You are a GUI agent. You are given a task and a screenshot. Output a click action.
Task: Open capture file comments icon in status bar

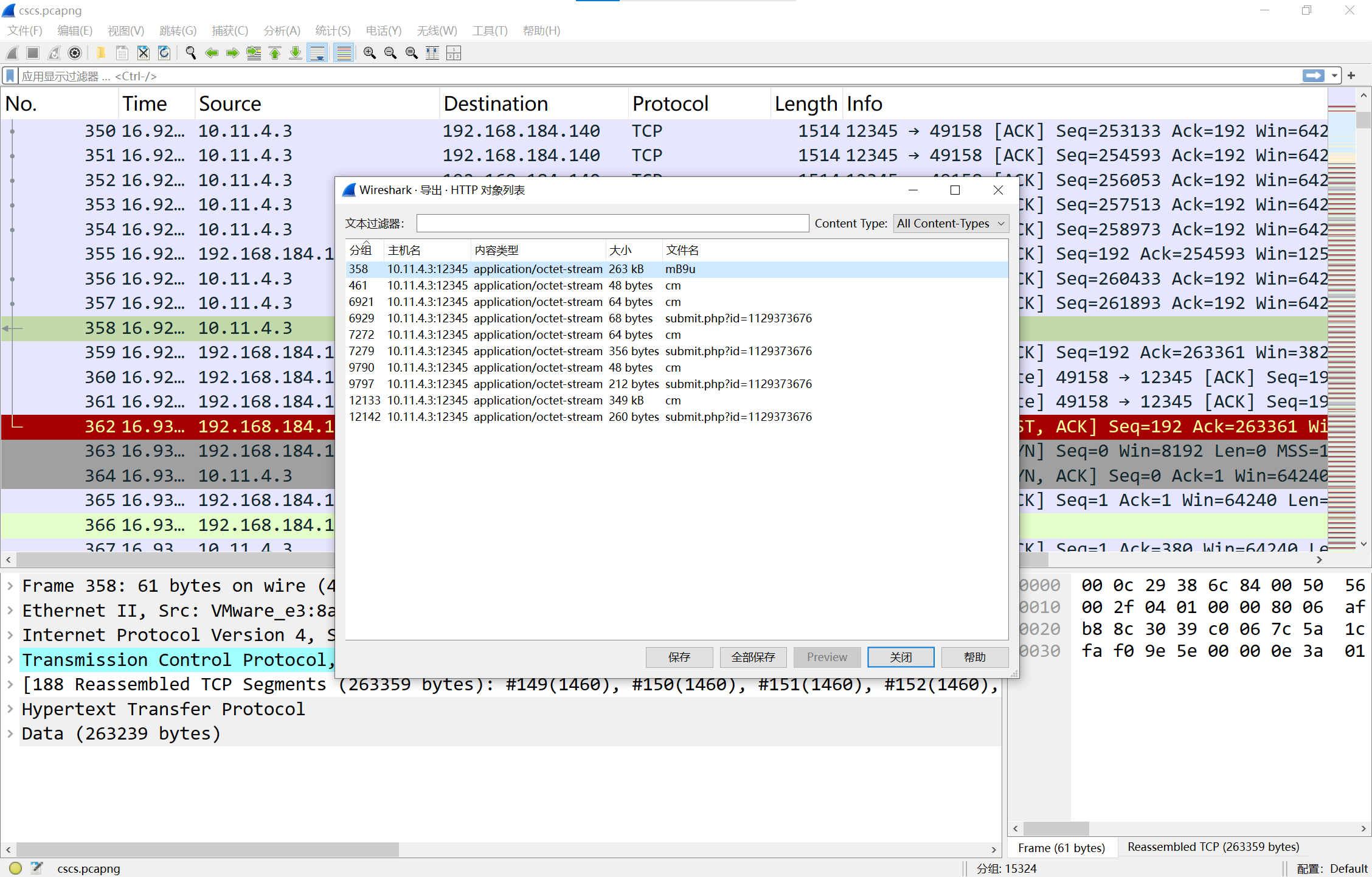tap(37, 868)
